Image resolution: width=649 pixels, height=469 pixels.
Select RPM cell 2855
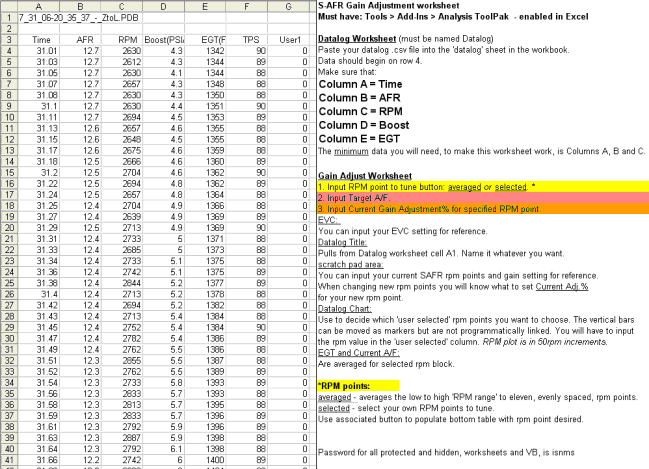click(x=122, y=361)
